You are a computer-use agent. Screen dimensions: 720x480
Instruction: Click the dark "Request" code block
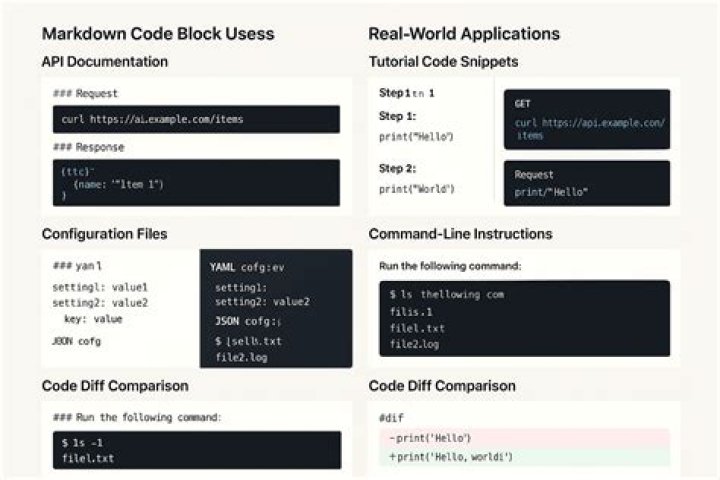pyautogui.click(x=587, y=182)
